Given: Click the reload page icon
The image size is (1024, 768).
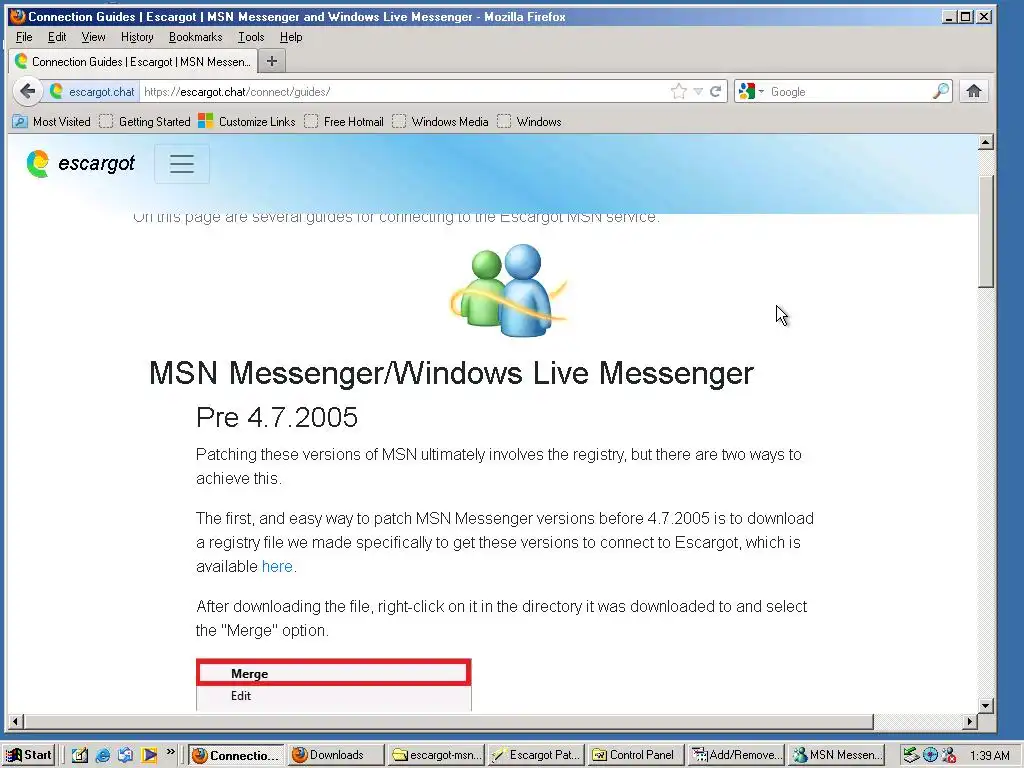Looking at the screenshot, I should (716, 91).
